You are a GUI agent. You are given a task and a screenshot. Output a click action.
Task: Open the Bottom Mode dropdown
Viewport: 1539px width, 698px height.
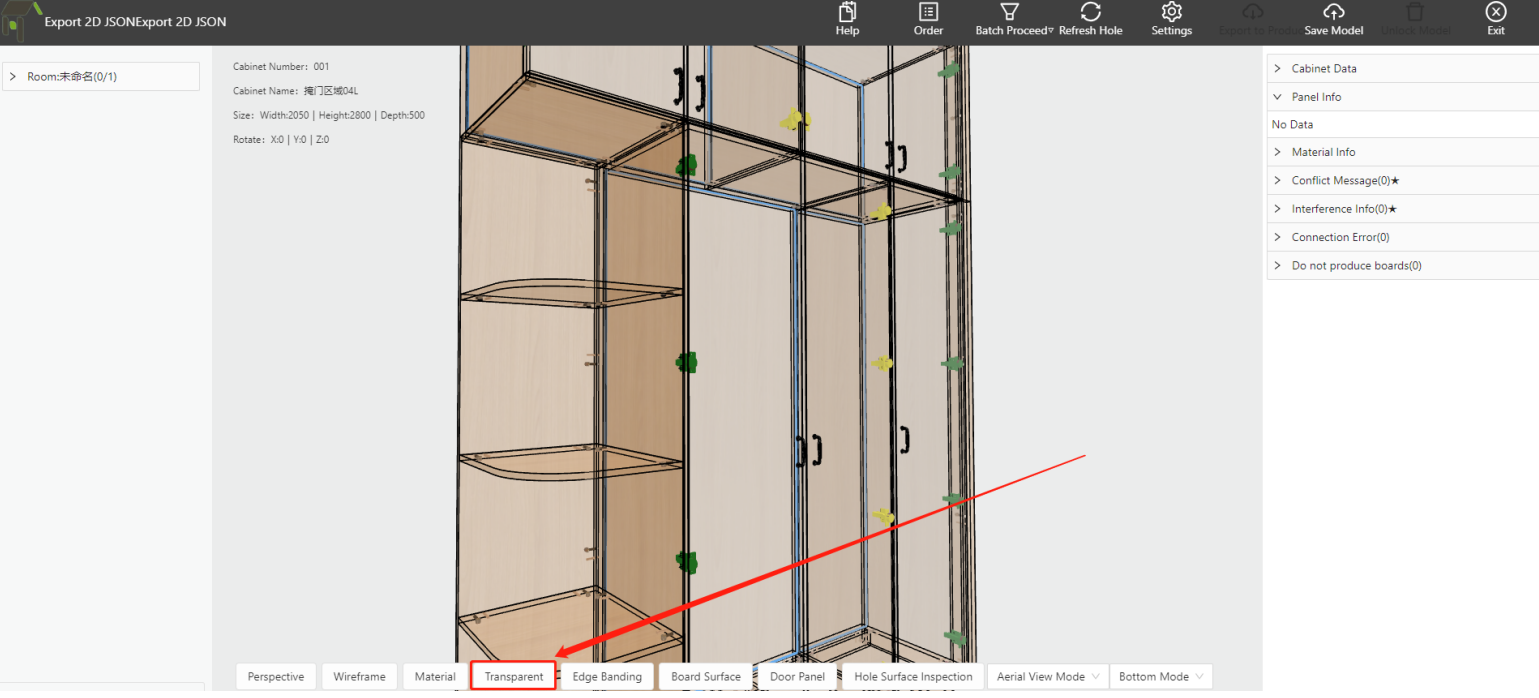point(1161,677)
